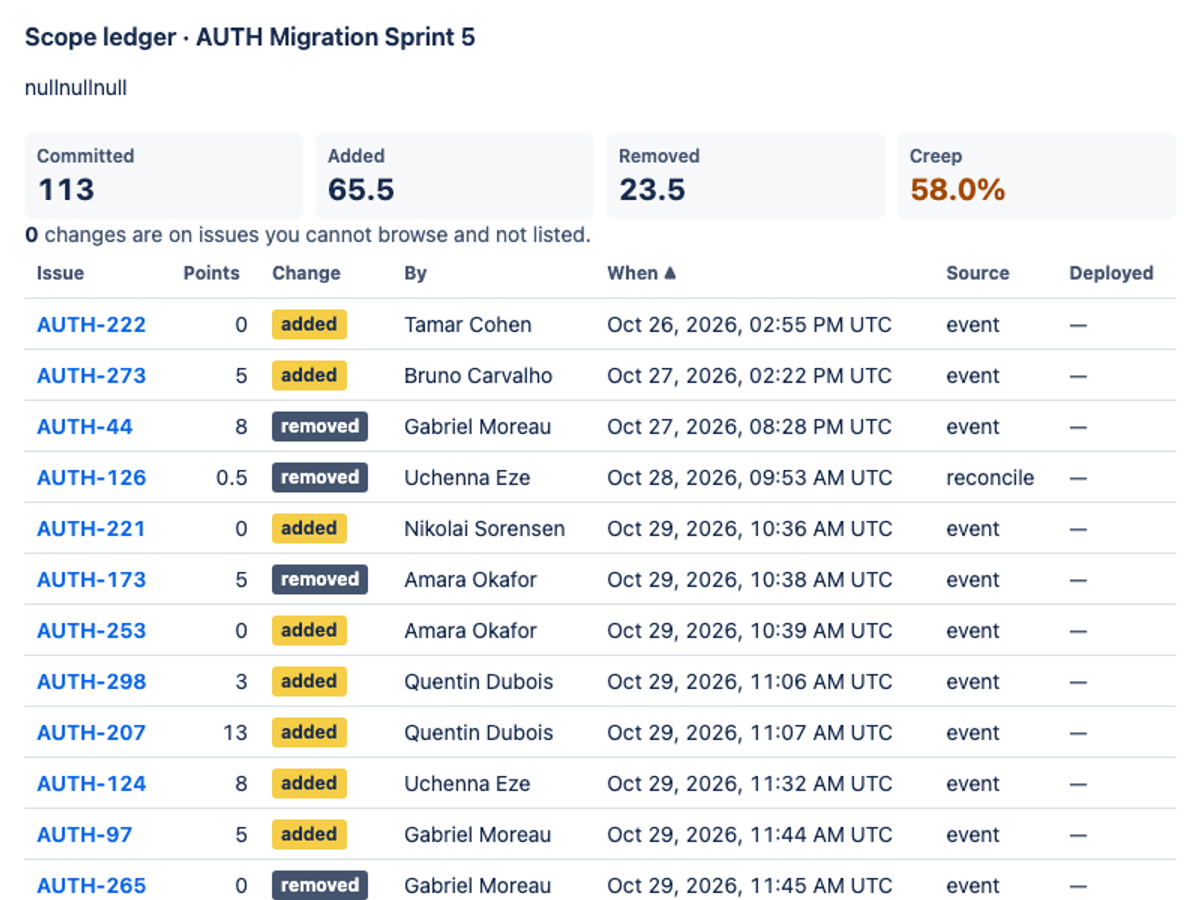Click the reconcile source value

pyautogui.click(x=990, y=478)
